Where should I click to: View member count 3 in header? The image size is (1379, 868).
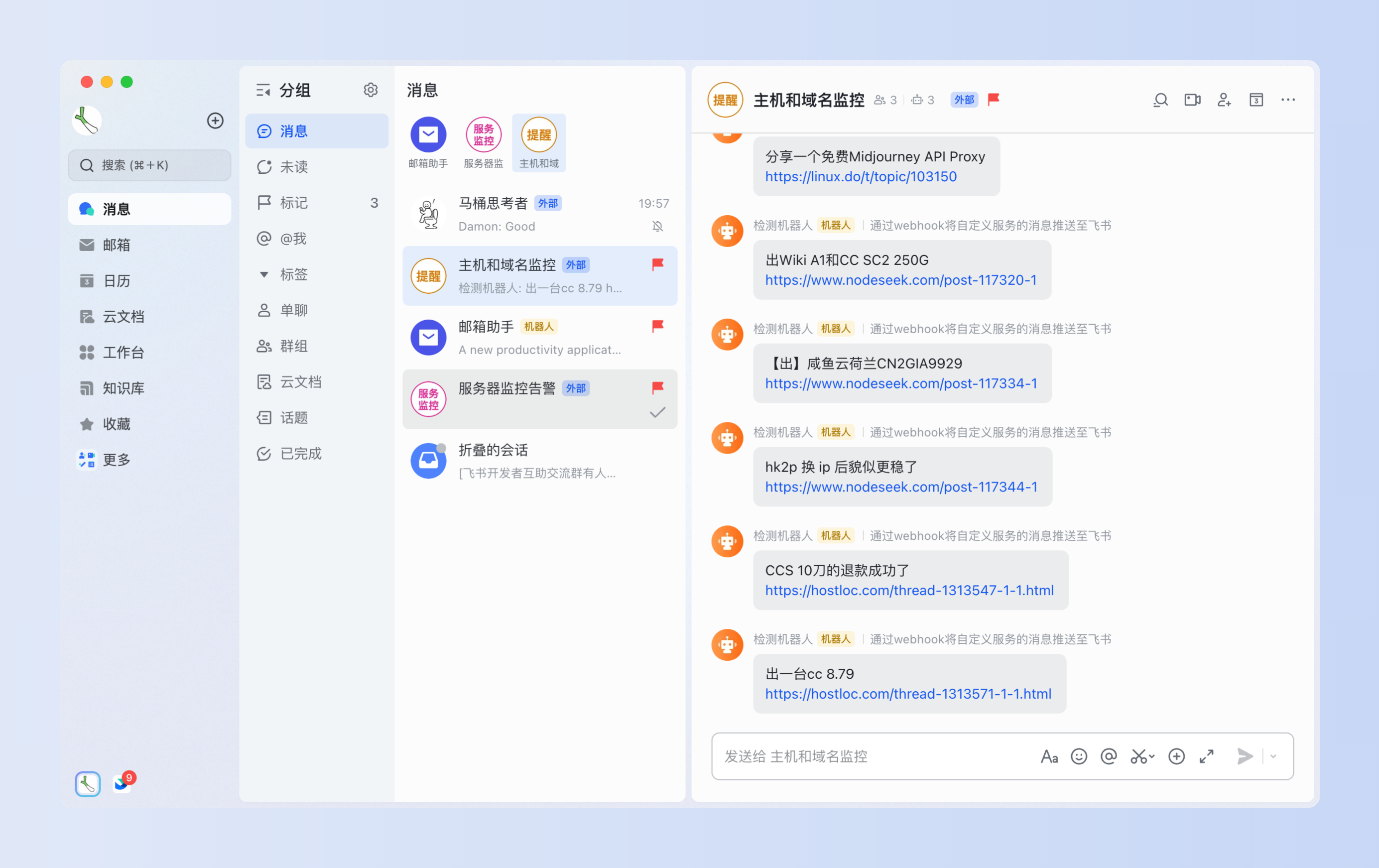point(885,100)
